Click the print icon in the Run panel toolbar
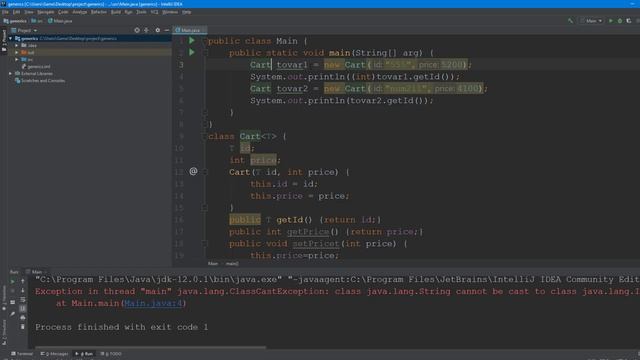The width and height of the screenshot is (640, 360). click(x=22, y=318)
